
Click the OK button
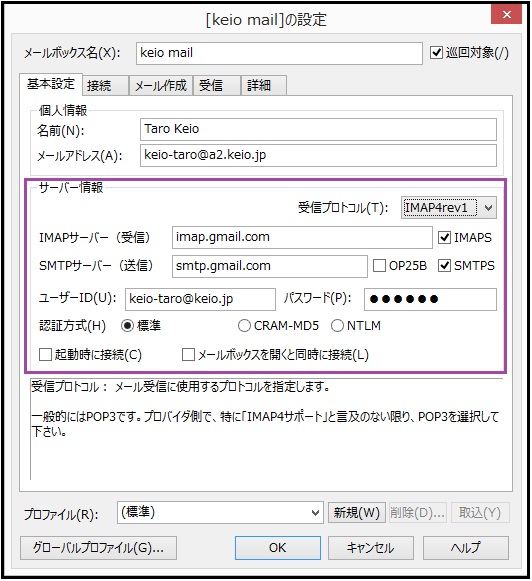tap(277, 548)
